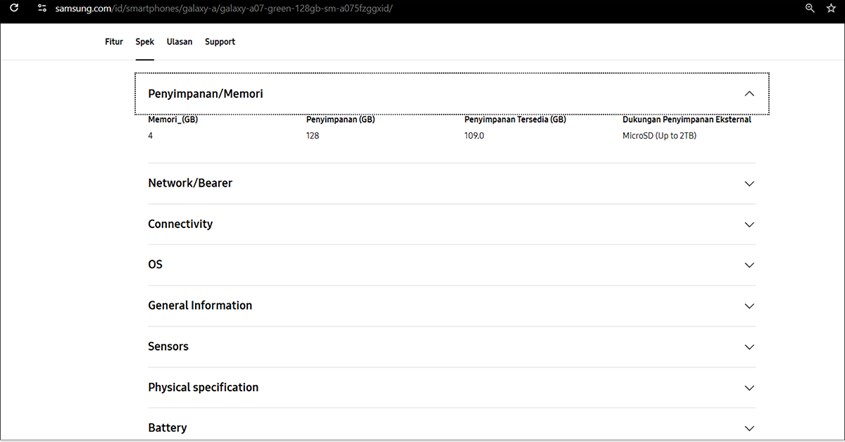Expand Physical specification using its chevron
Screen dimensions: 845x442
(x=749, y=388)
